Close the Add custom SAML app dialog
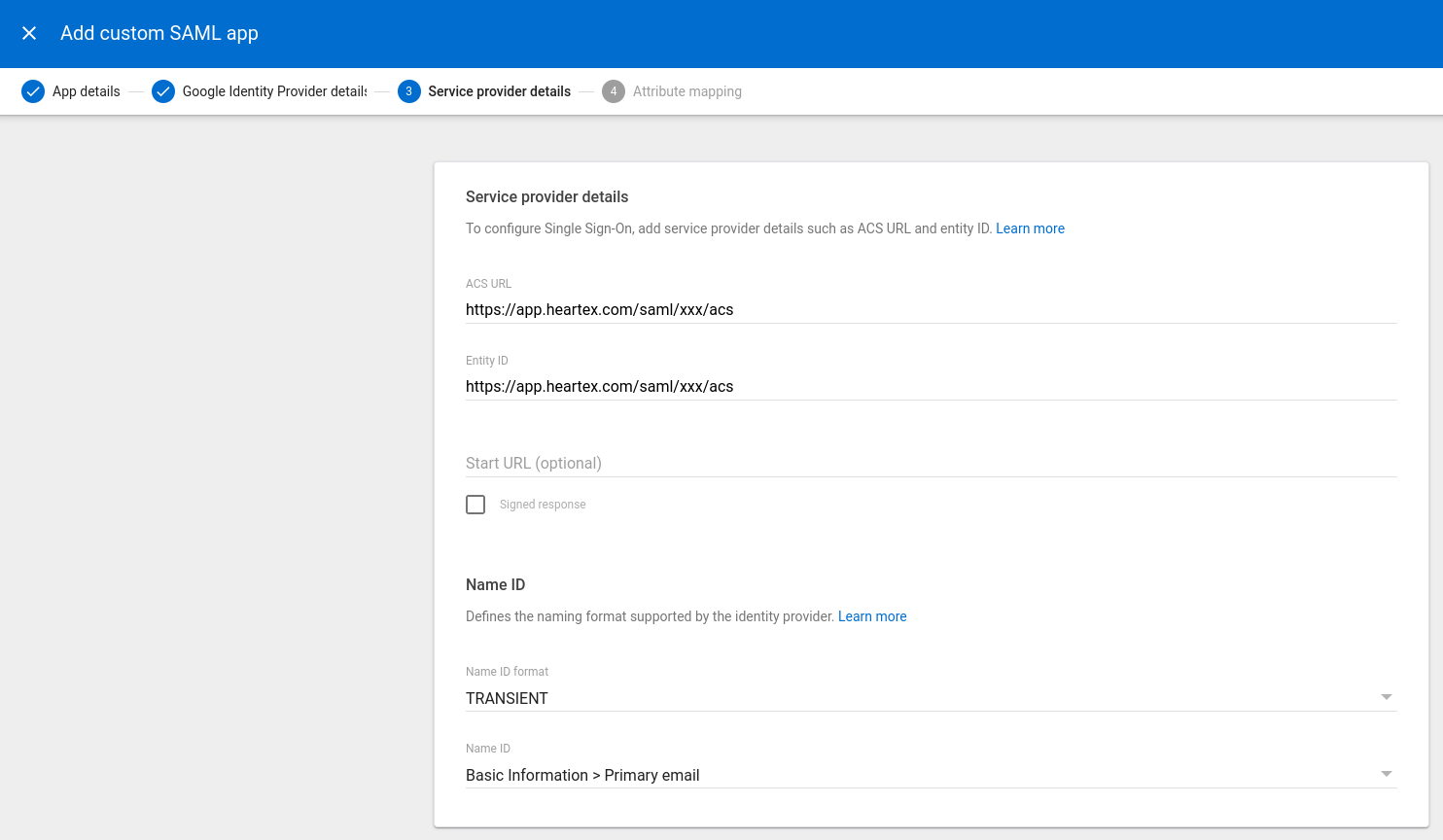The width and height of the screenshot is (1443, 840). (x=29, y=33)
